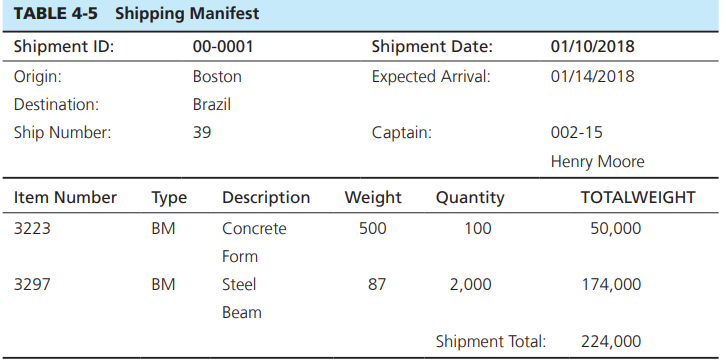Select the TOTALWEIGHT column header
The height and width of the screenshot is (364, 724).
[638, 198]
